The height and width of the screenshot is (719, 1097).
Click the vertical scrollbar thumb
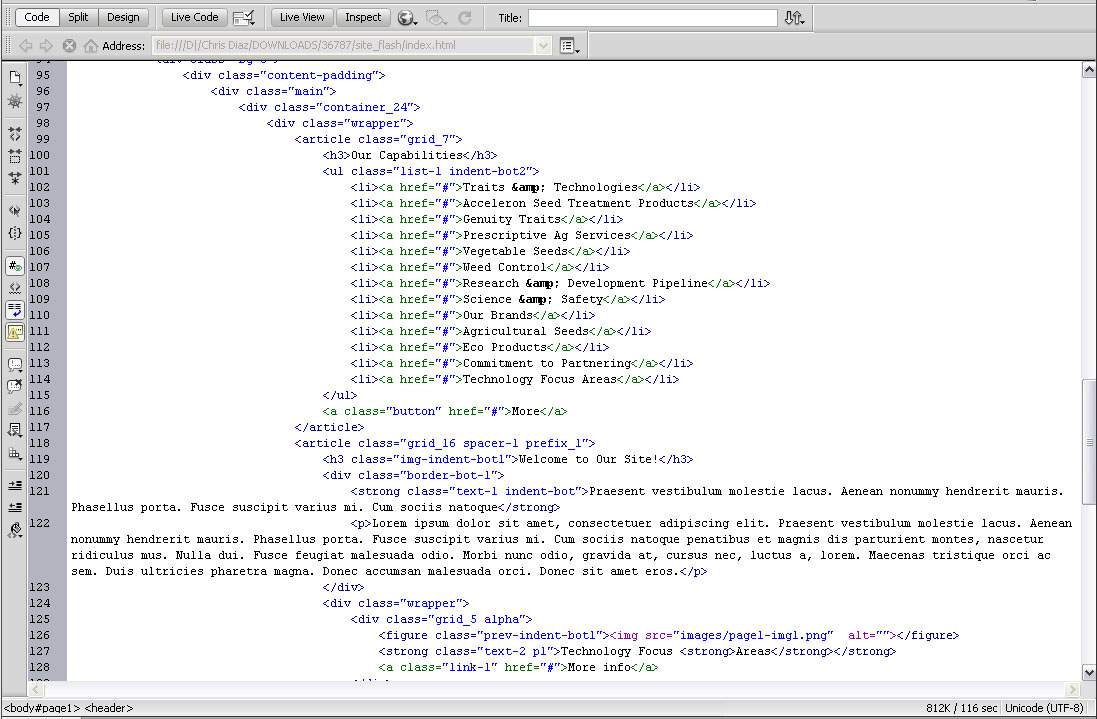[1089, 440]
